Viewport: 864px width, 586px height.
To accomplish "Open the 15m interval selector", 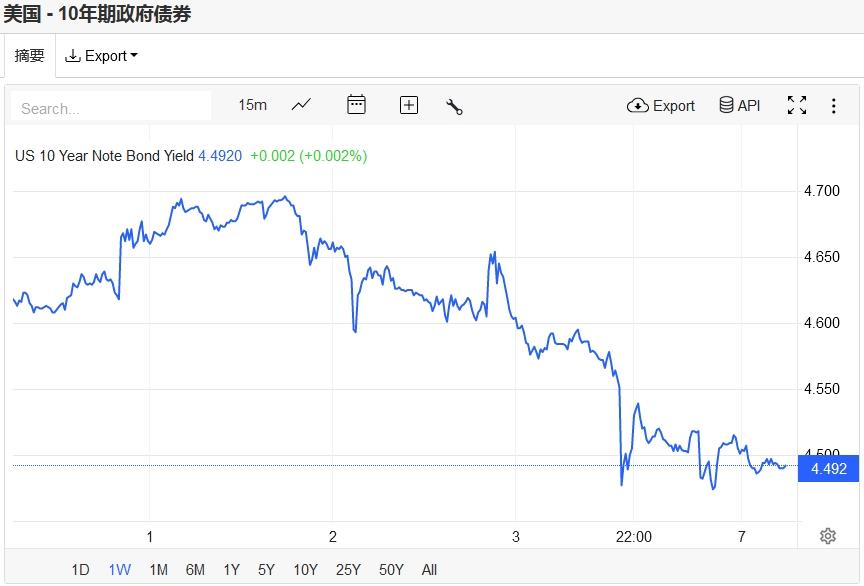I will coord(252,105).
